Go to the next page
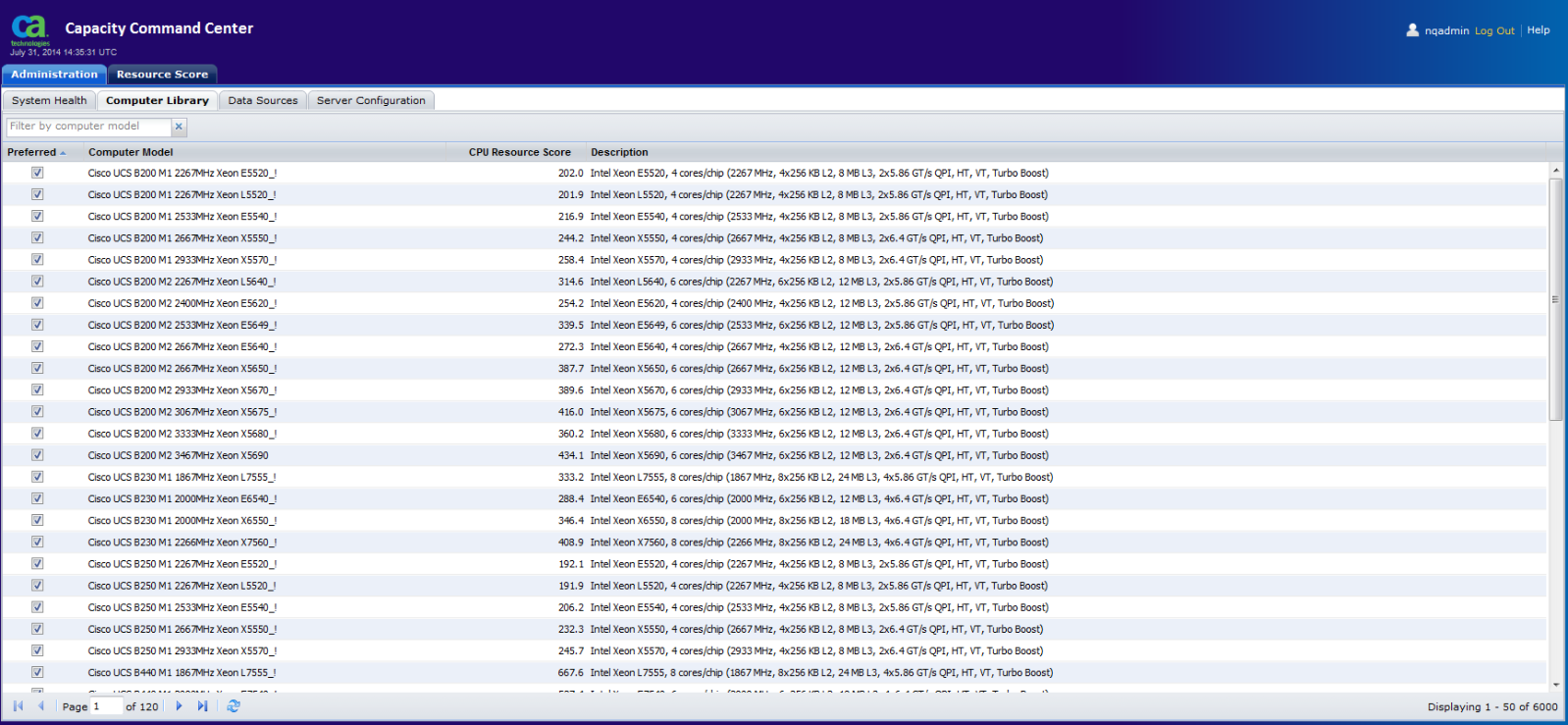This screenshot has height=725, width=1568. (x=179, y=706)
